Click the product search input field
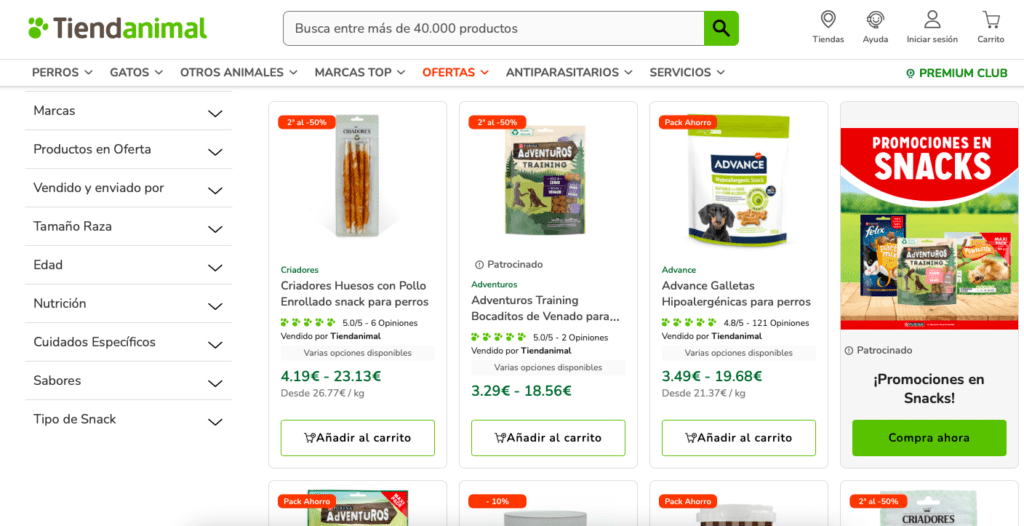The height and width of the screenshot is (526, 1024). click(493, 28)
